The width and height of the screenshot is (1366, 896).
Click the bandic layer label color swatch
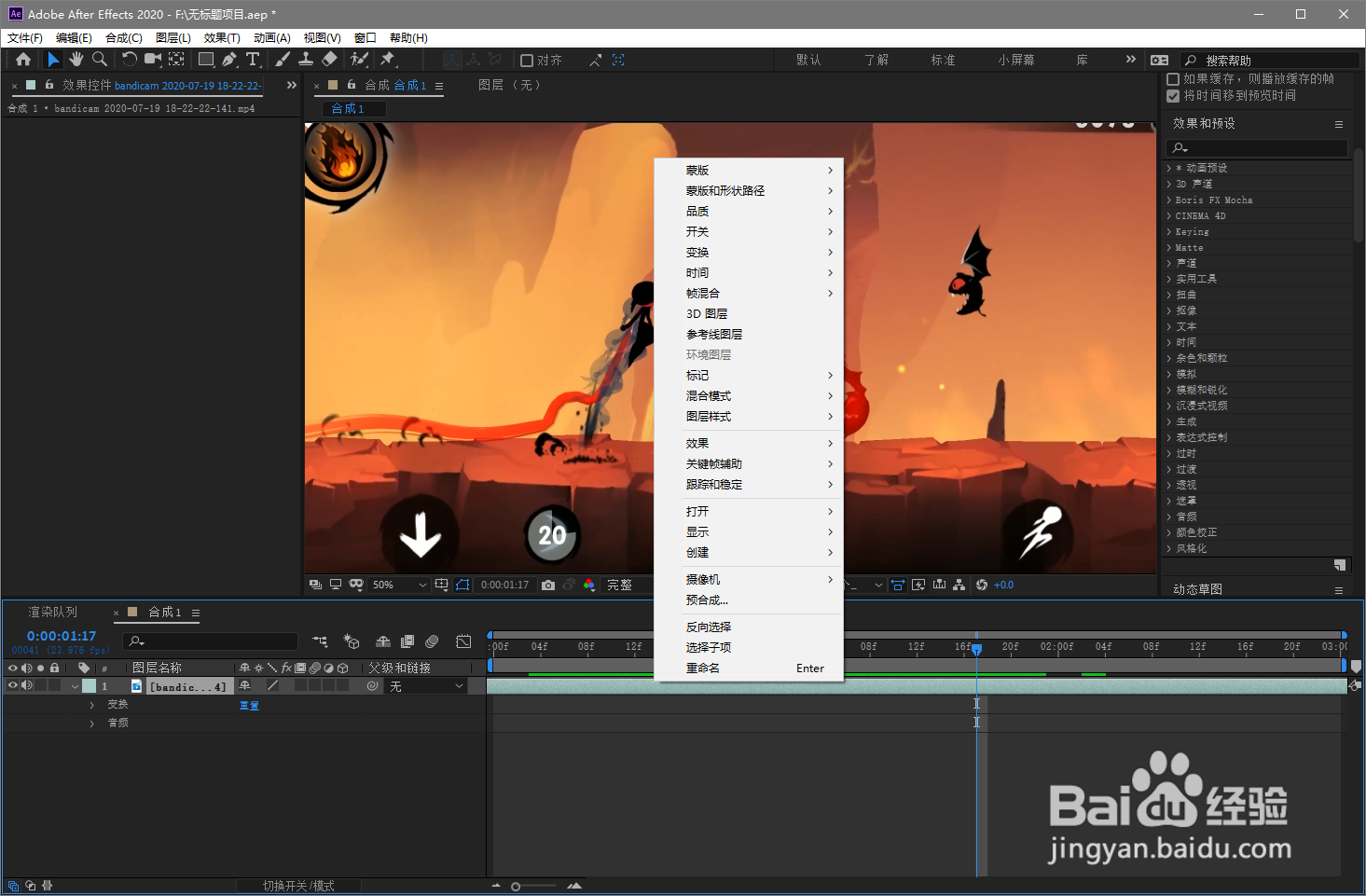pyautogui.click(x=90, y=686)
